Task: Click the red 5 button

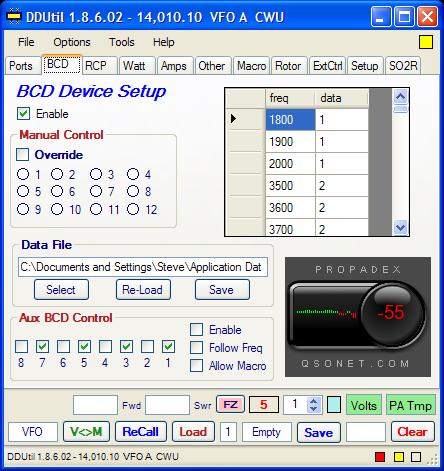Action: (264, 405)
